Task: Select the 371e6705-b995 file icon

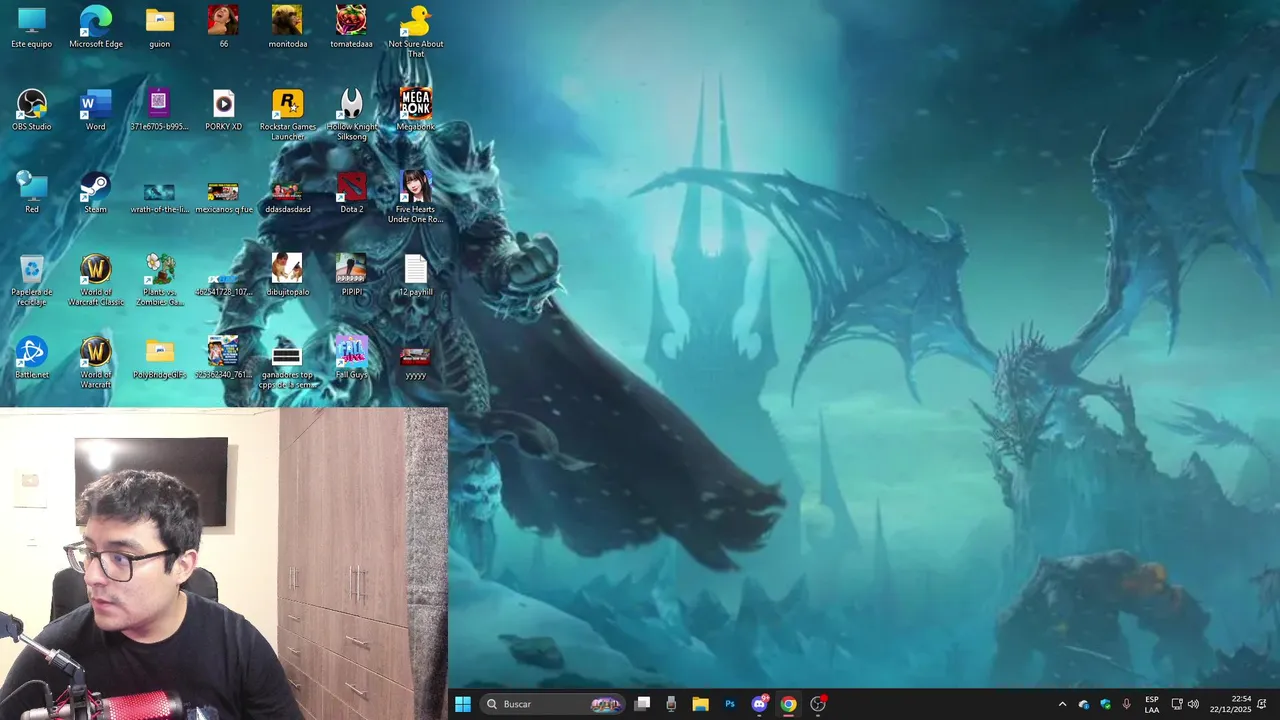Action: [159, 110]
